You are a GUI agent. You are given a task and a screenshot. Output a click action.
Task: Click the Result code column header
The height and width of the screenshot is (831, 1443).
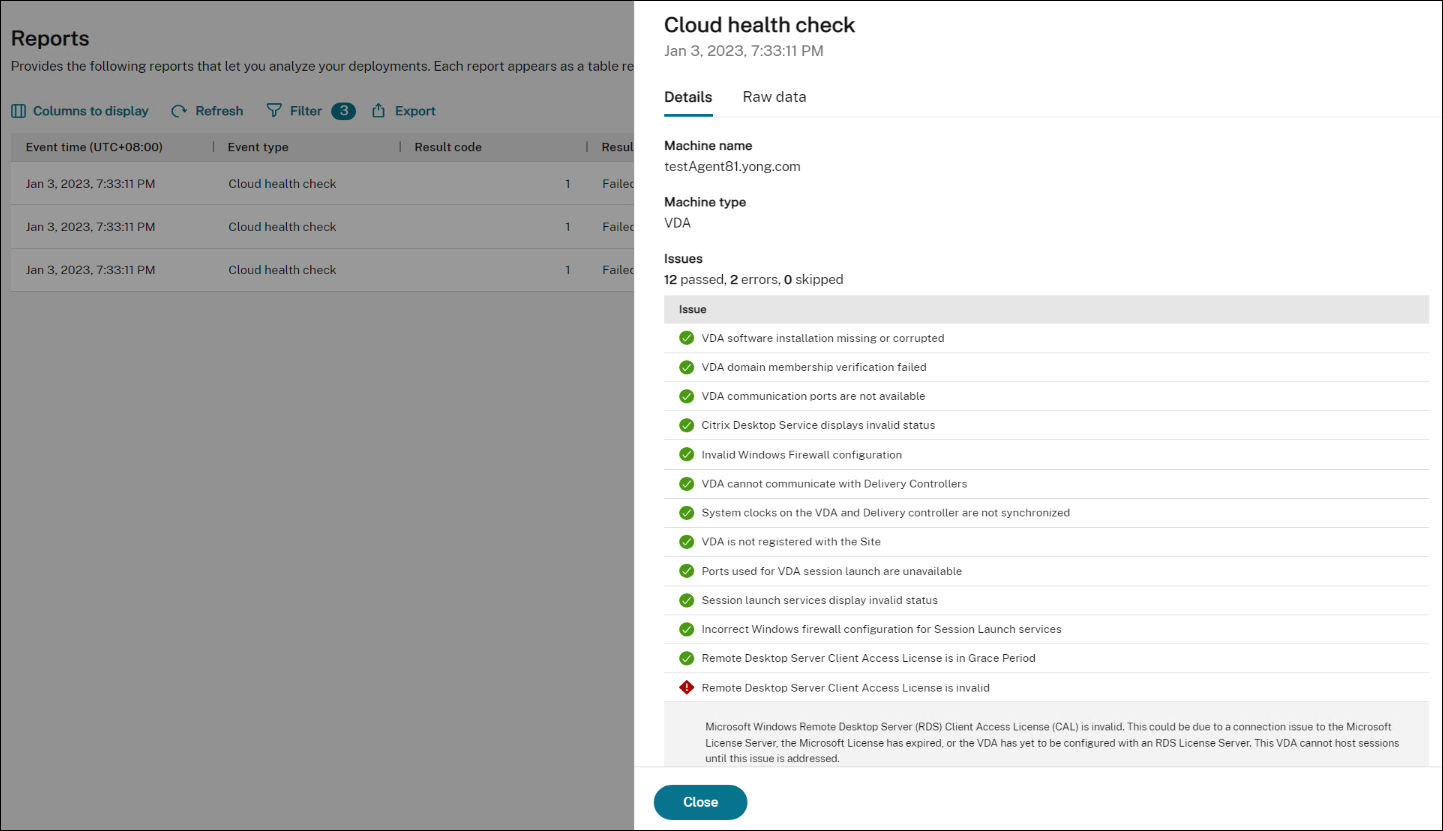coord(448,147)
